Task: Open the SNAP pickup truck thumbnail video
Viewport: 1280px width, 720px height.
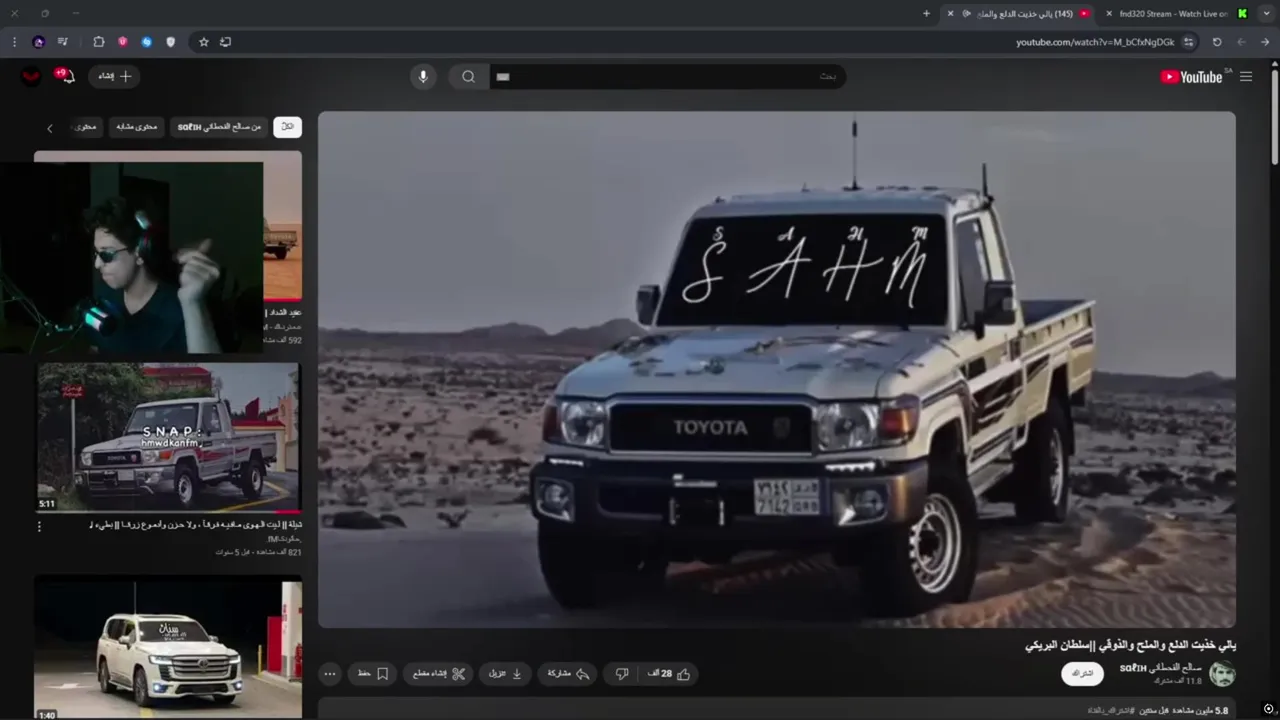Action: [168, 437]
